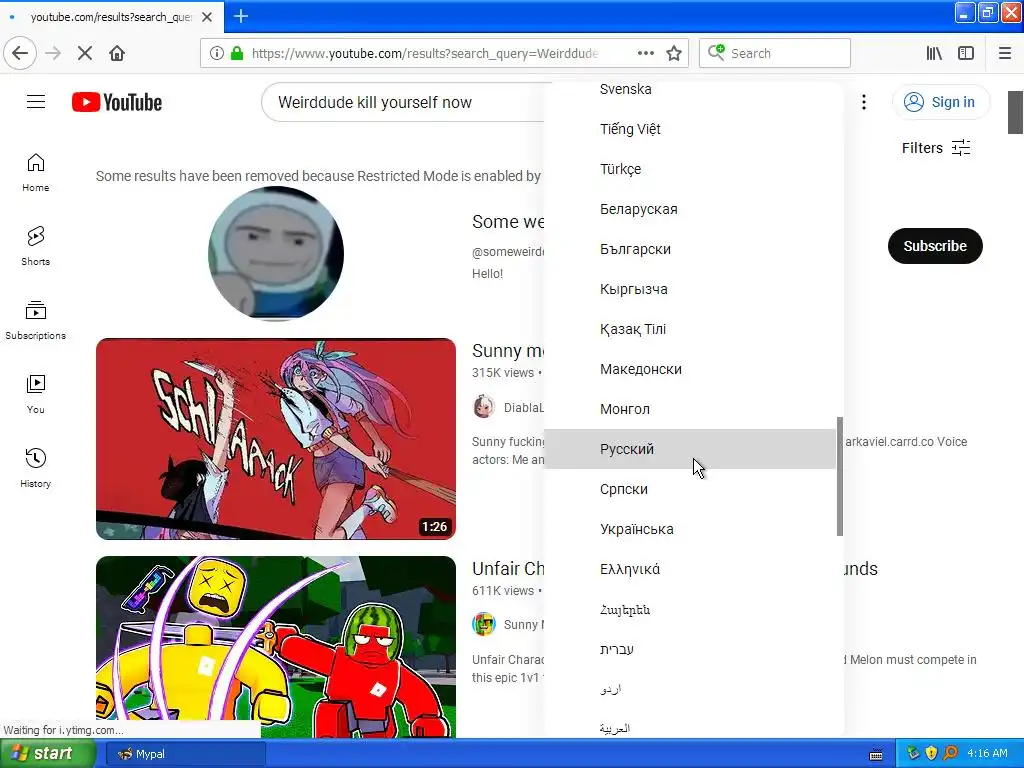
Task: Click the page vertical scrollbar thumb
Action: (1015, 112)
